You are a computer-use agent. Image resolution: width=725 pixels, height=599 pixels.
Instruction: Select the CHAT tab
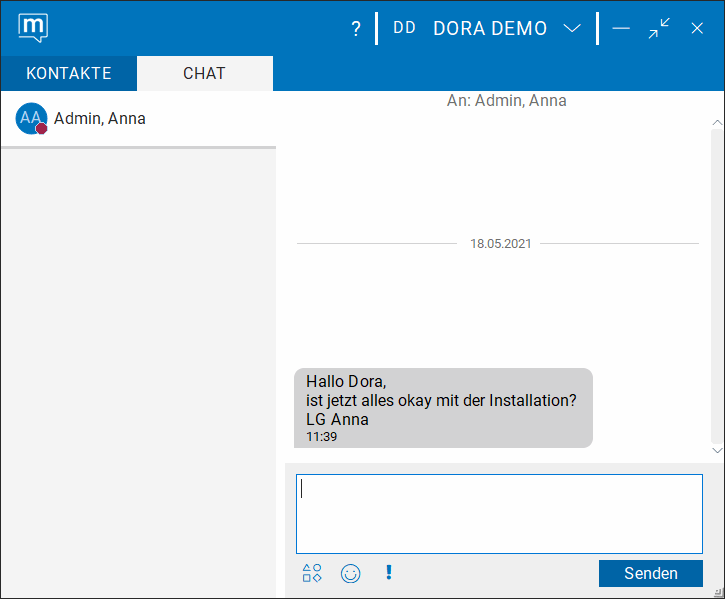(204, 73)
